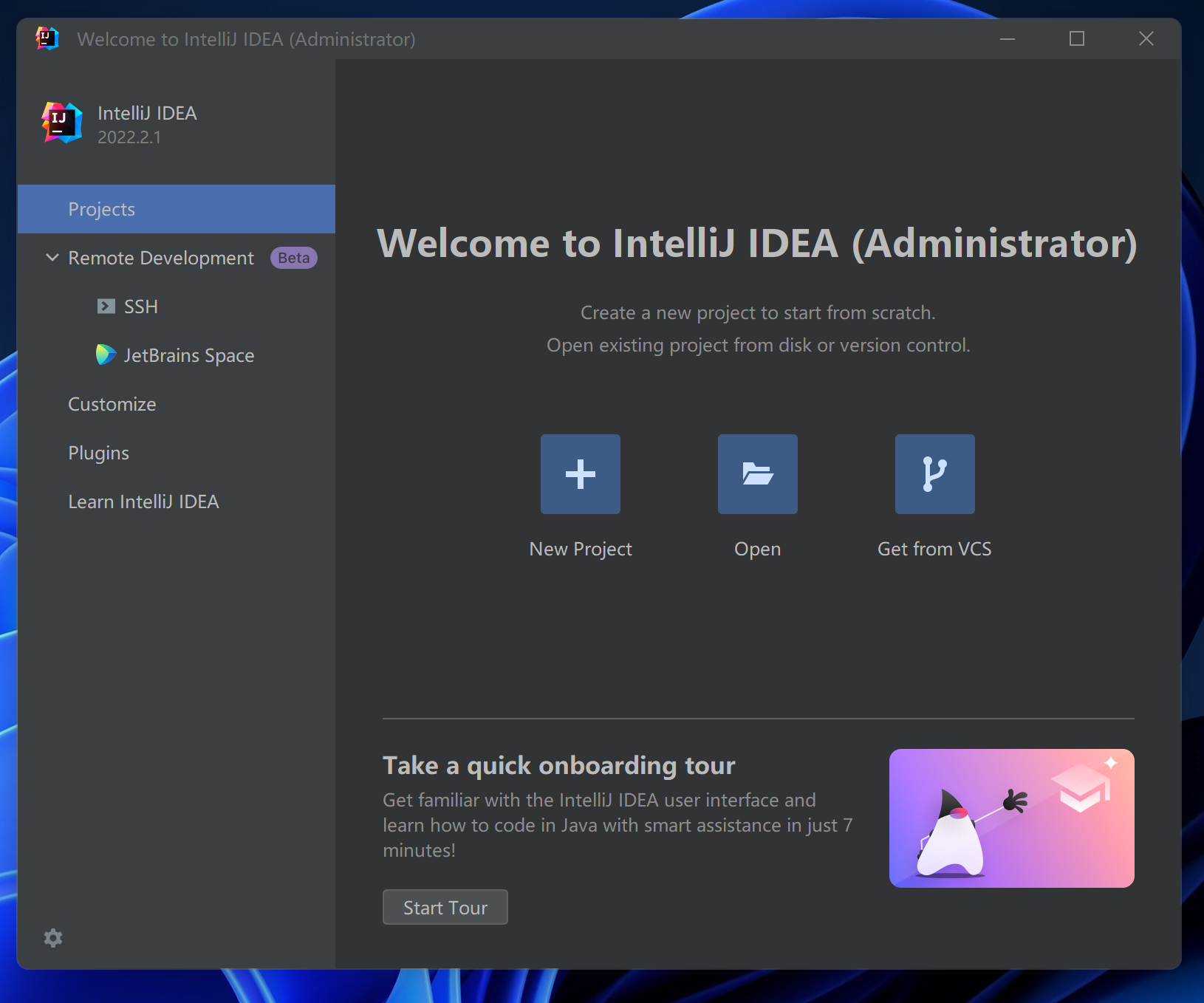Go to the Plugins tab
Screen dimensions: 1204x1003
click(177, 453)
